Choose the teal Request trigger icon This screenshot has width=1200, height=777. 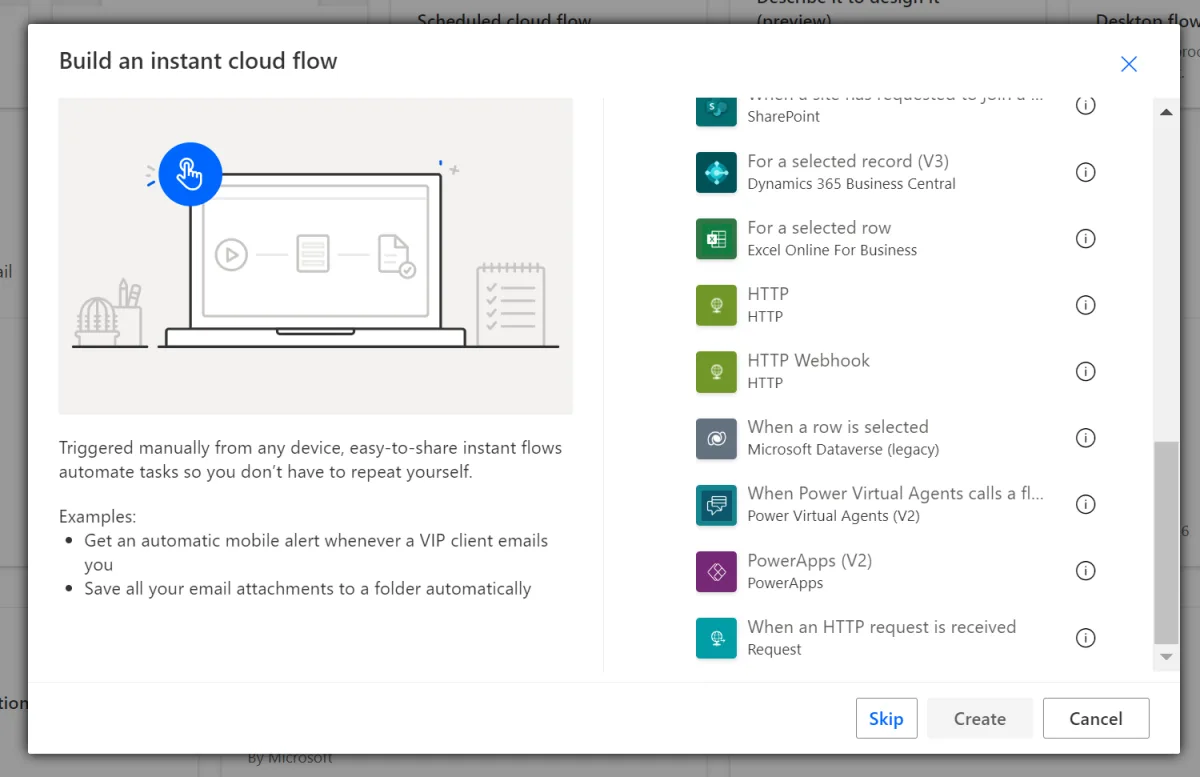point(716,638)
